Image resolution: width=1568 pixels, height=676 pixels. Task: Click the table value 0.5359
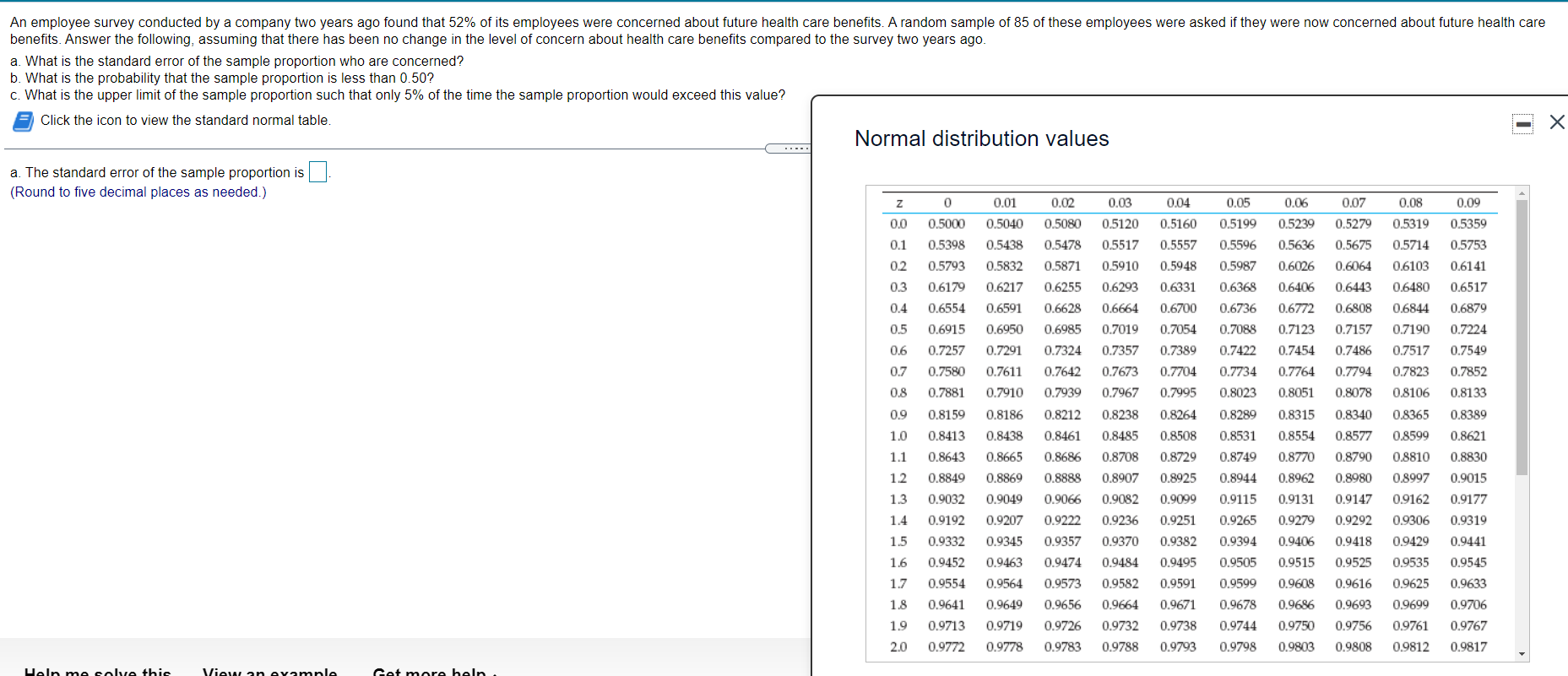click(x=1468, y=224)
